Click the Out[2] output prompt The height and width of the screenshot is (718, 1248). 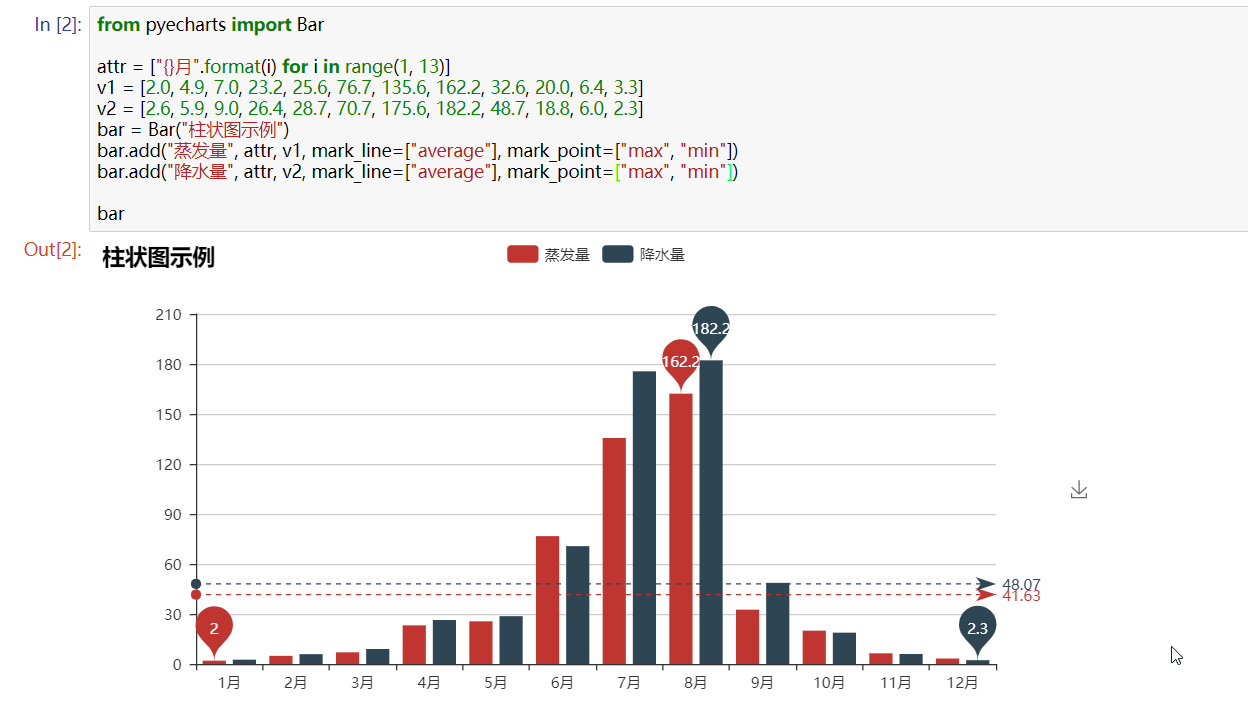pos(53,250)
